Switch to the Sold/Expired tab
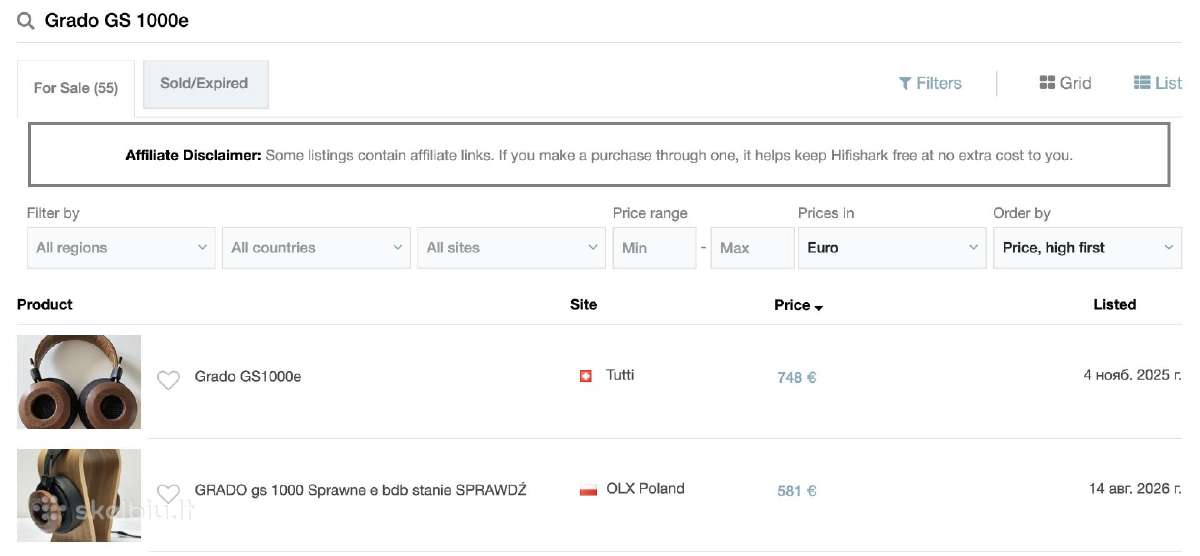This screenshot has height=556, width=1200. [204, 84]
